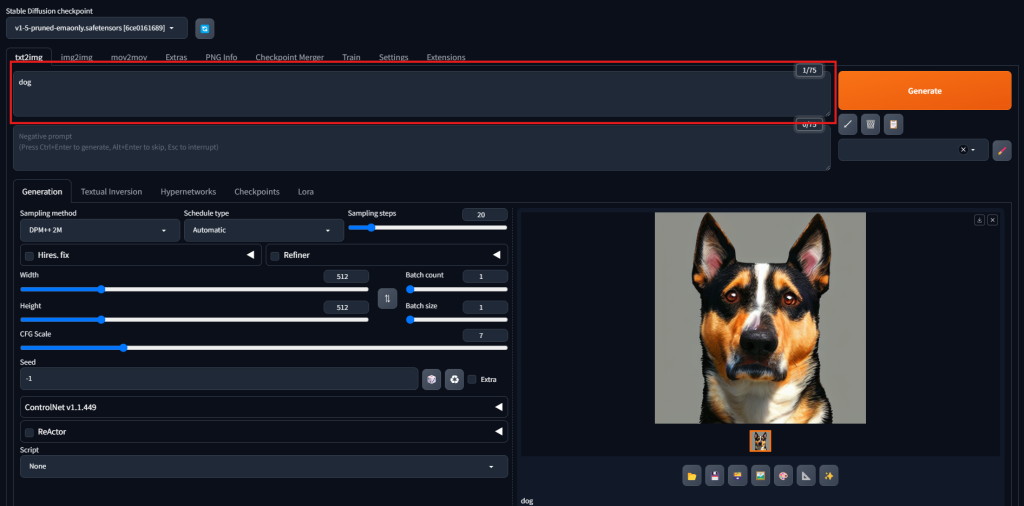
Task: Click the orange Generate button
Action: 924,90
